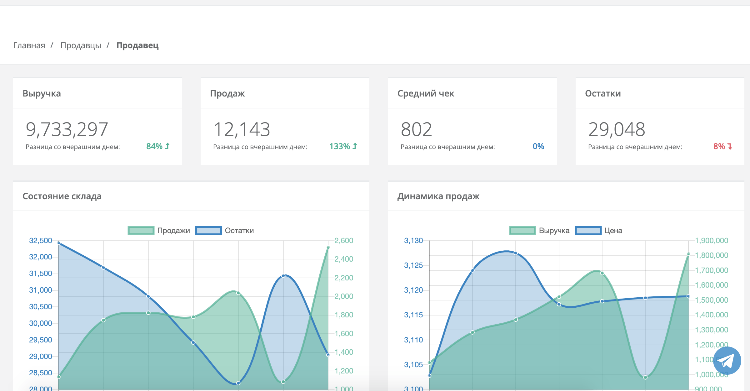Click the Состояние склада chart title

[62, 196]
